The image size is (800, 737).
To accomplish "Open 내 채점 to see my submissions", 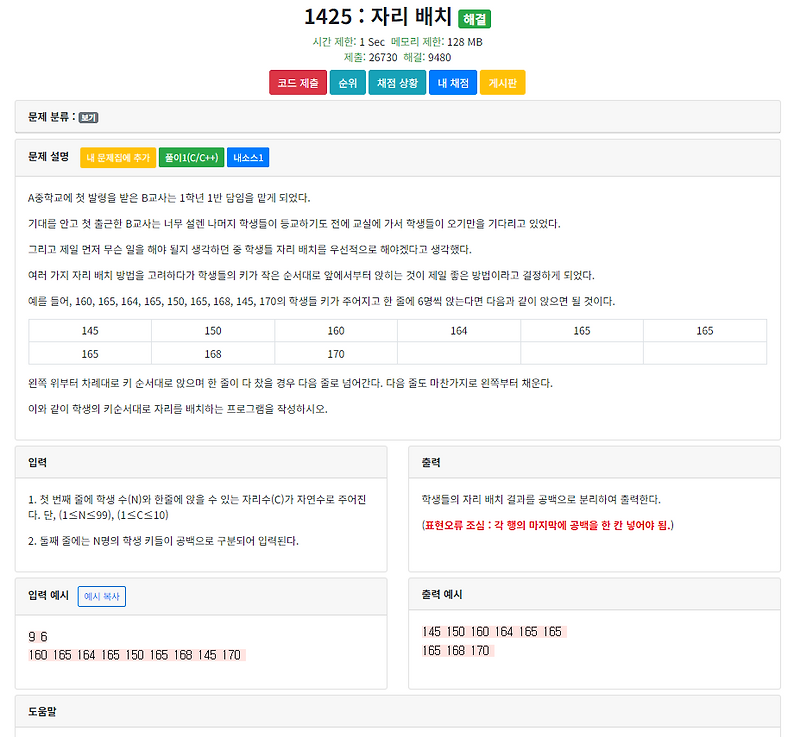I will (x=451, y=83).
